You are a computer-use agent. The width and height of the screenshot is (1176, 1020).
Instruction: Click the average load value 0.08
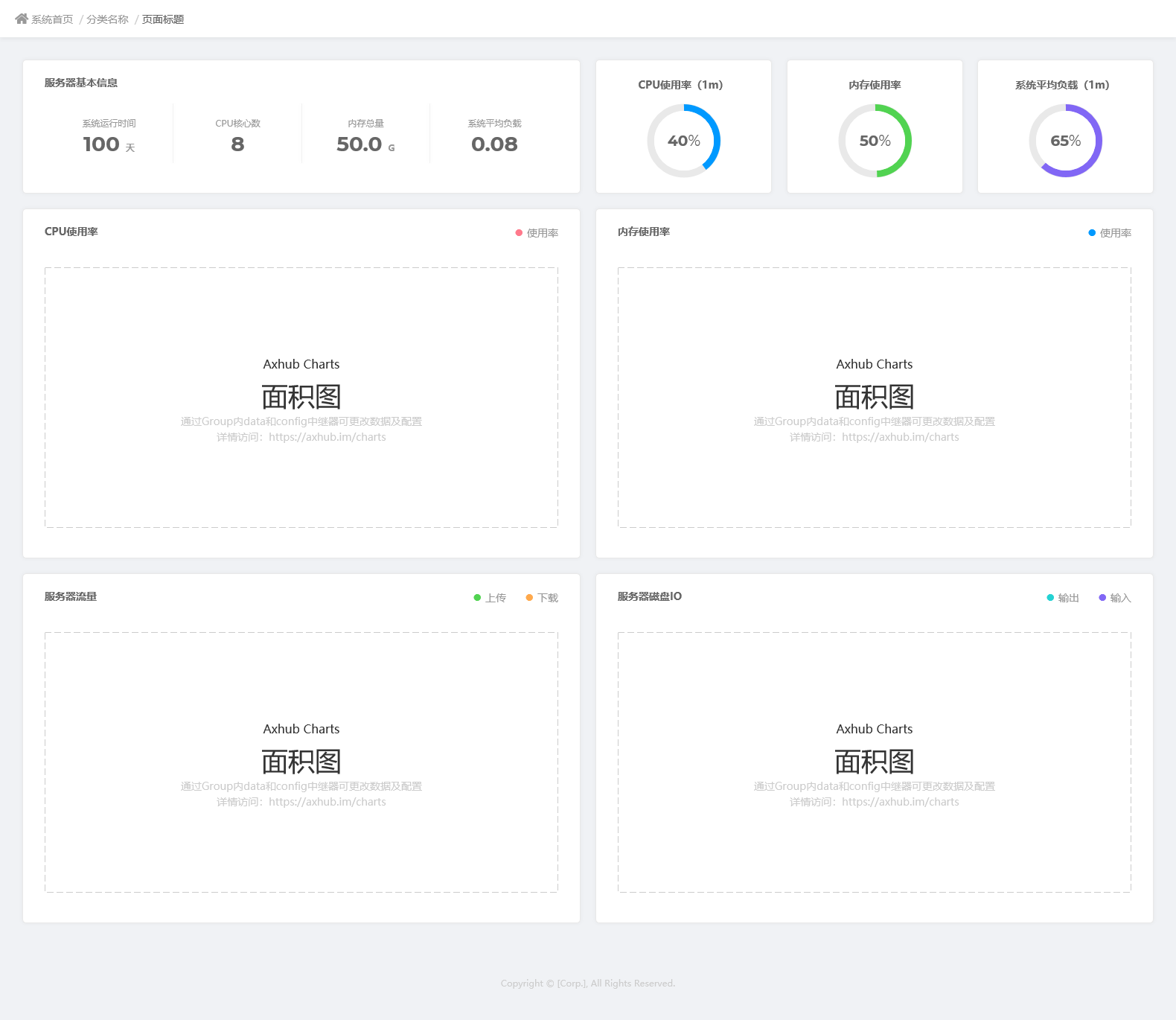pyautogui.click(x=494, y=144)
